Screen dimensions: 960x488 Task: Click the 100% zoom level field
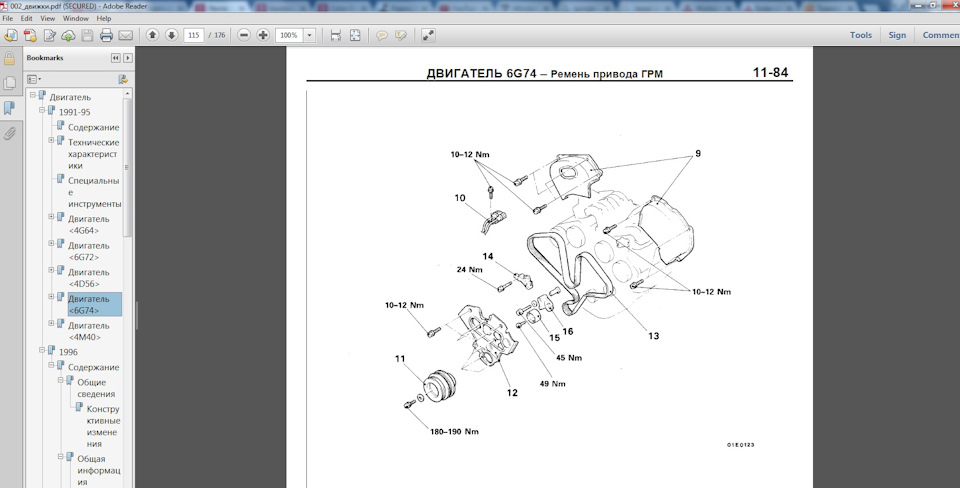(289, 36)
